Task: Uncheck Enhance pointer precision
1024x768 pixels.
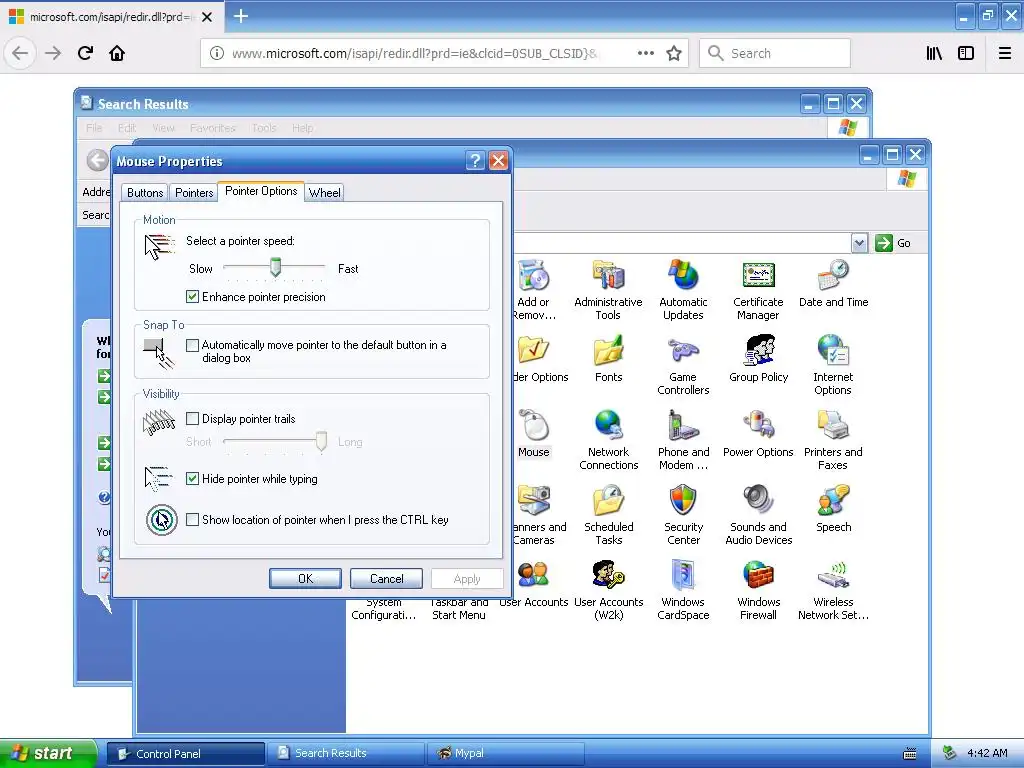Action: [192, 296]
